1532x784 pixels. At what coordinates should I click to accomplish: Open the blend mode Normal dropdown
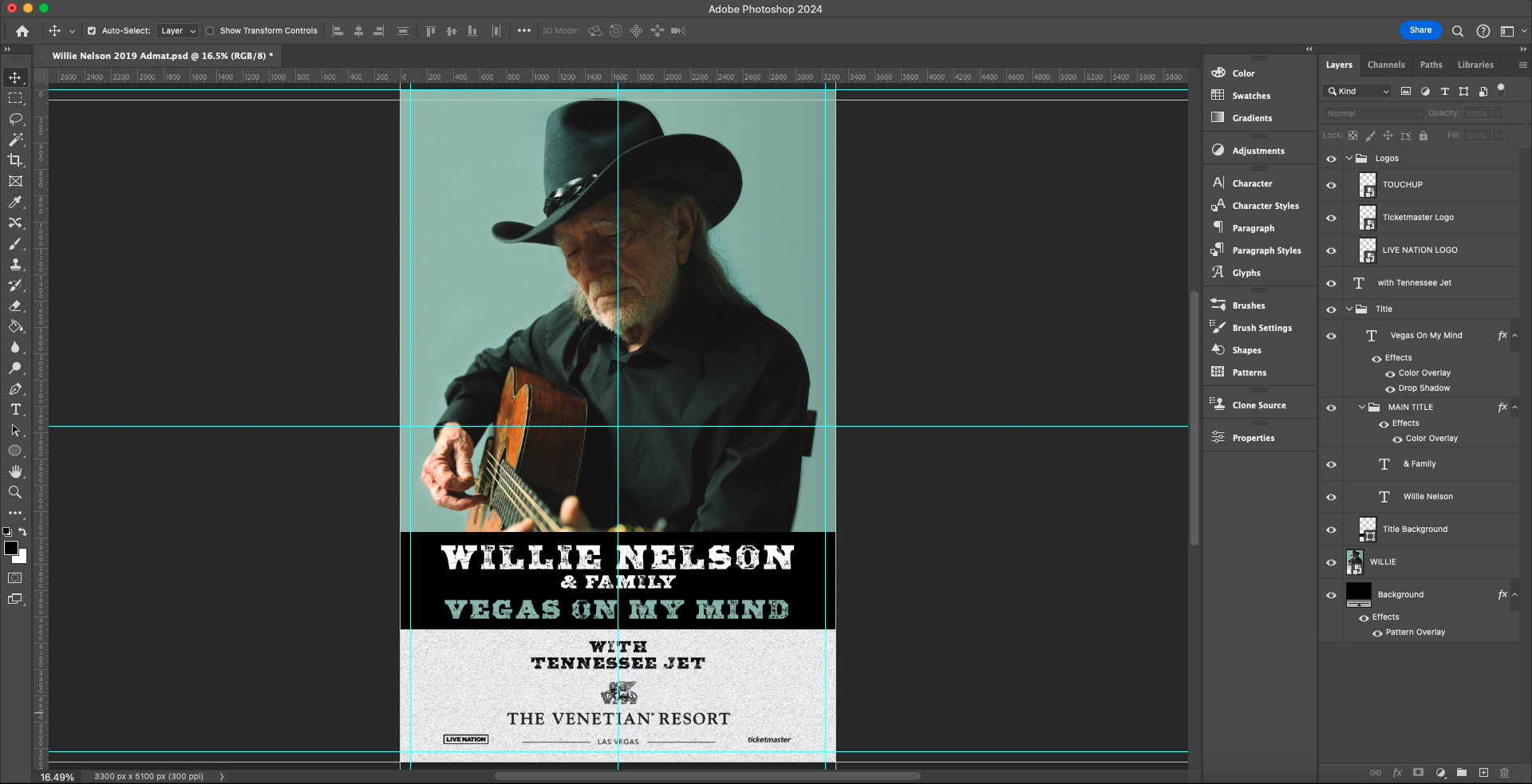click(x=1373, y=113)
